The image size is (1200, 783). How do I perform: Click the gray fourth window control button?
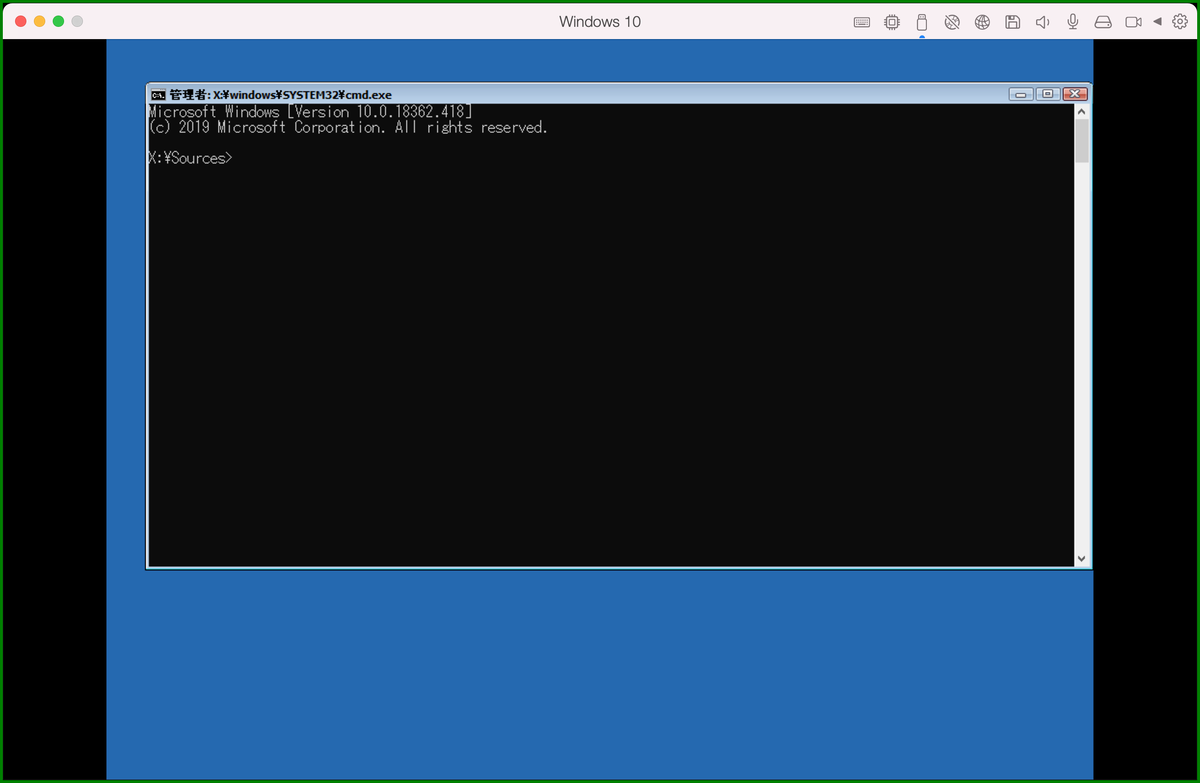[78, 21]
